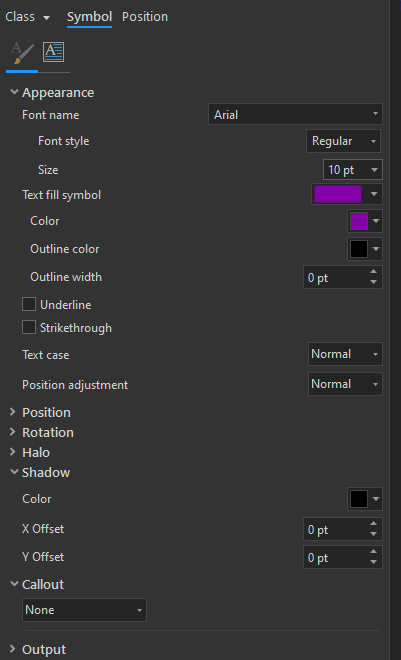The image size is (401, 660).
Task: Increase Shadow Y Offset with up arrow
Action: coord(373,551)
